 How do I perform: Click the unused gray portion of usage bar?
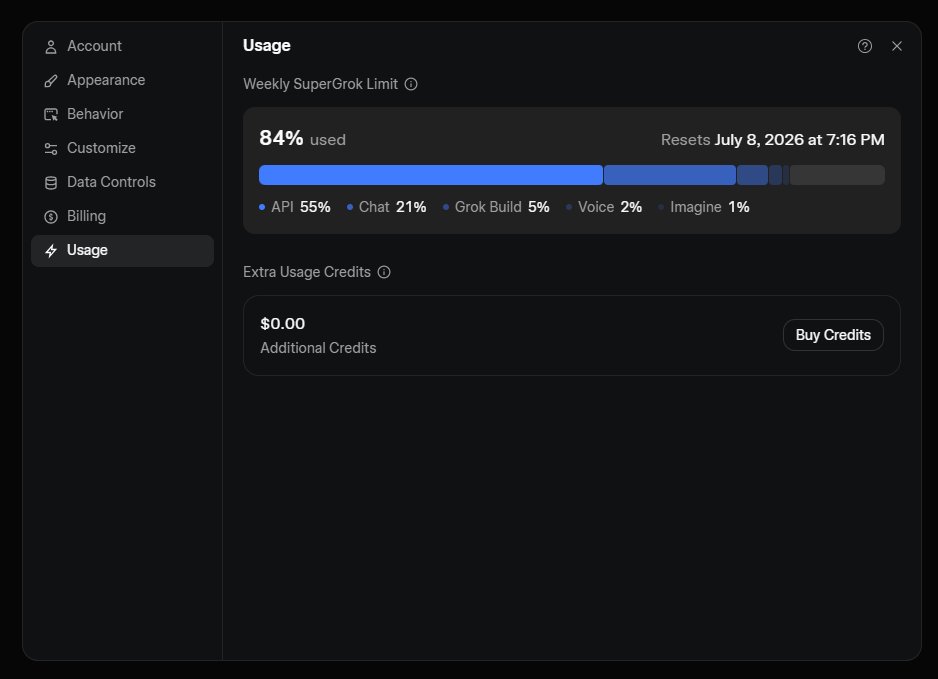click(x=837, y=175)
